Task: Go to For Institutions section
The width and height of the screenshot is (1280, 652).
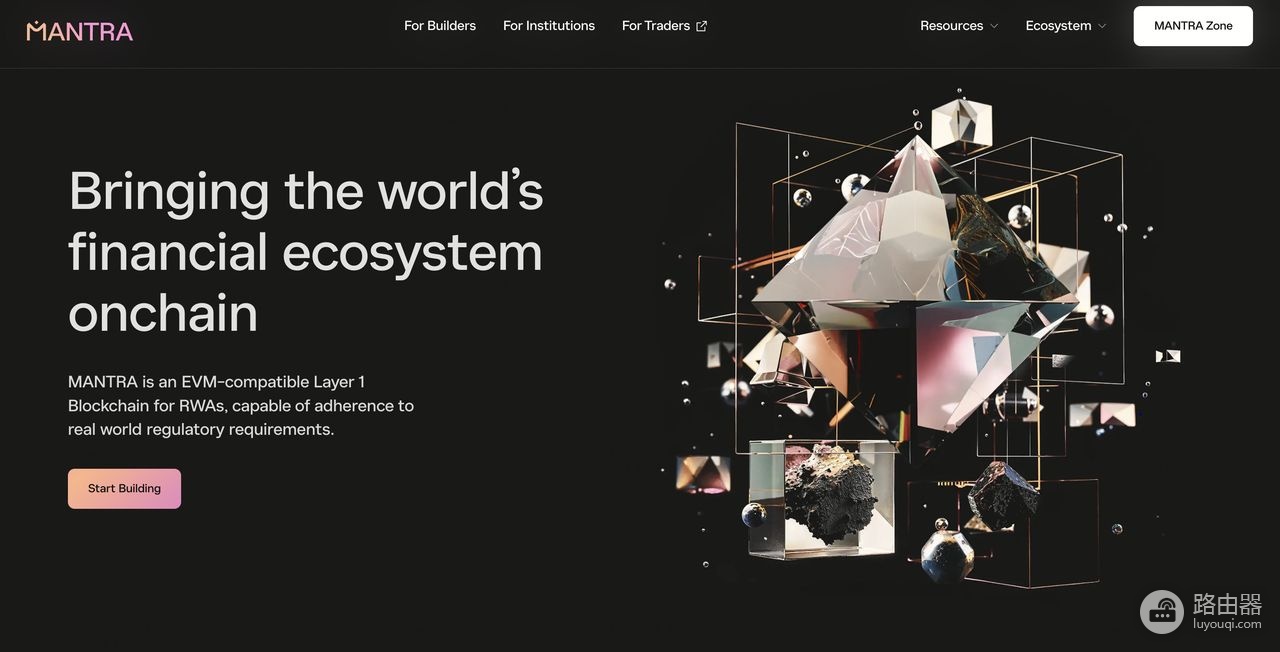Action: click(549, 26)
